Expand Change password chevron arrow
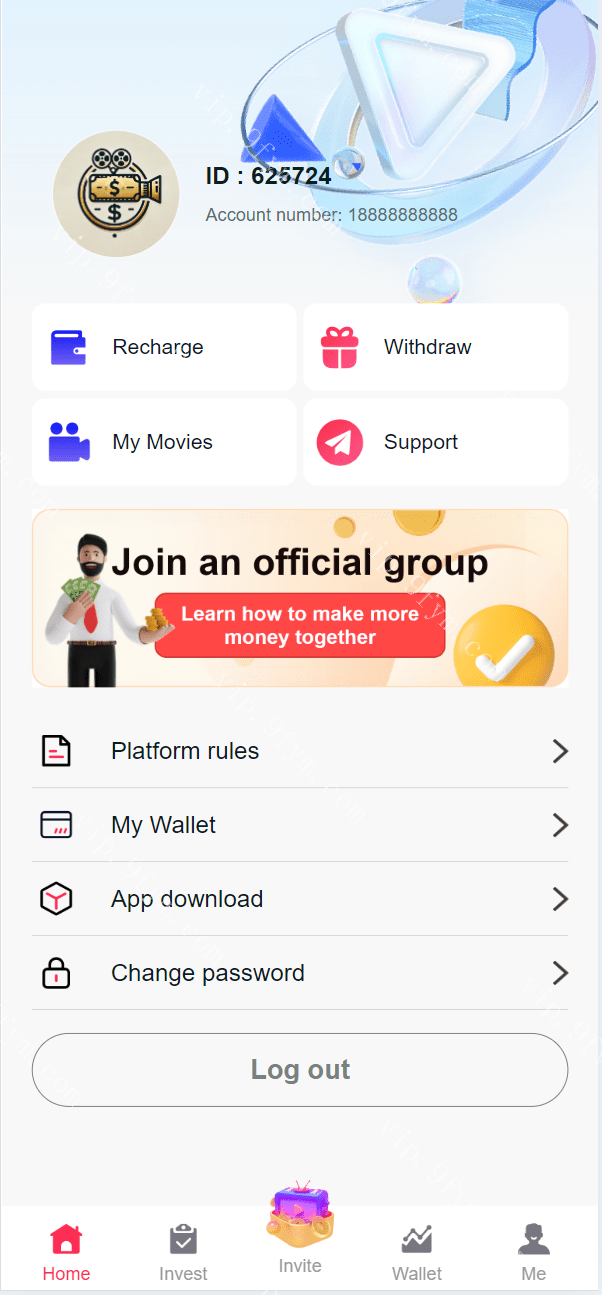 pos(560,973)
